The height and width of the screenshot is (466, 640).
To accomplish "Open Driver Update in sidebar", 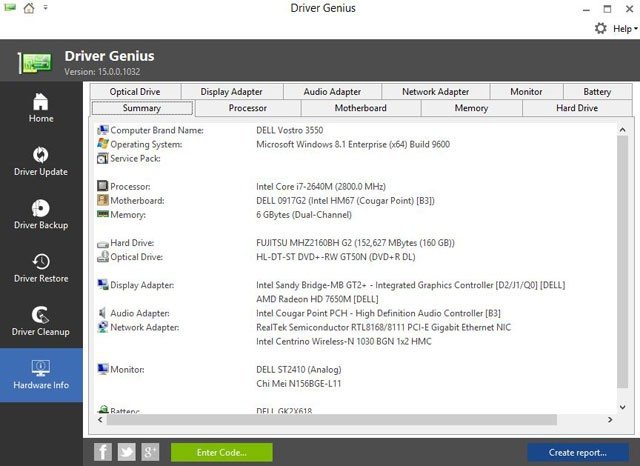I will pos(41,161).
